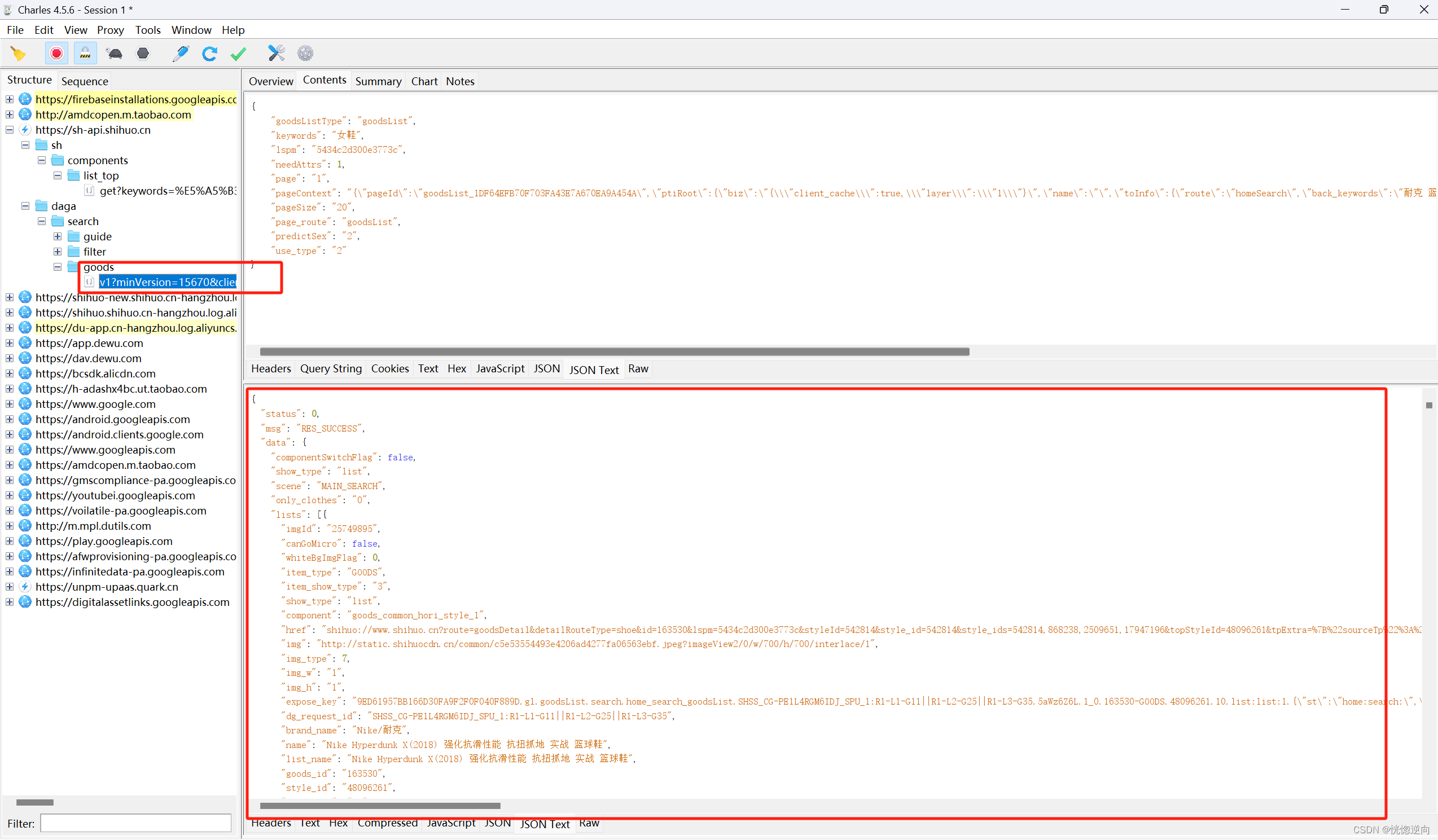Click the request pane horizontal scrollbar

614,352
